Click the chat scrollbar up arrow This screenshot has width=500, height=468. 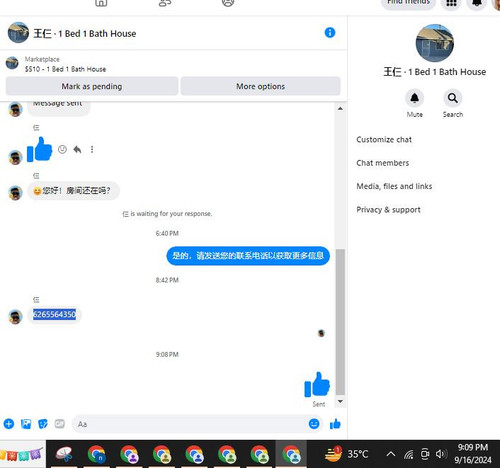(x=340, y=109)
